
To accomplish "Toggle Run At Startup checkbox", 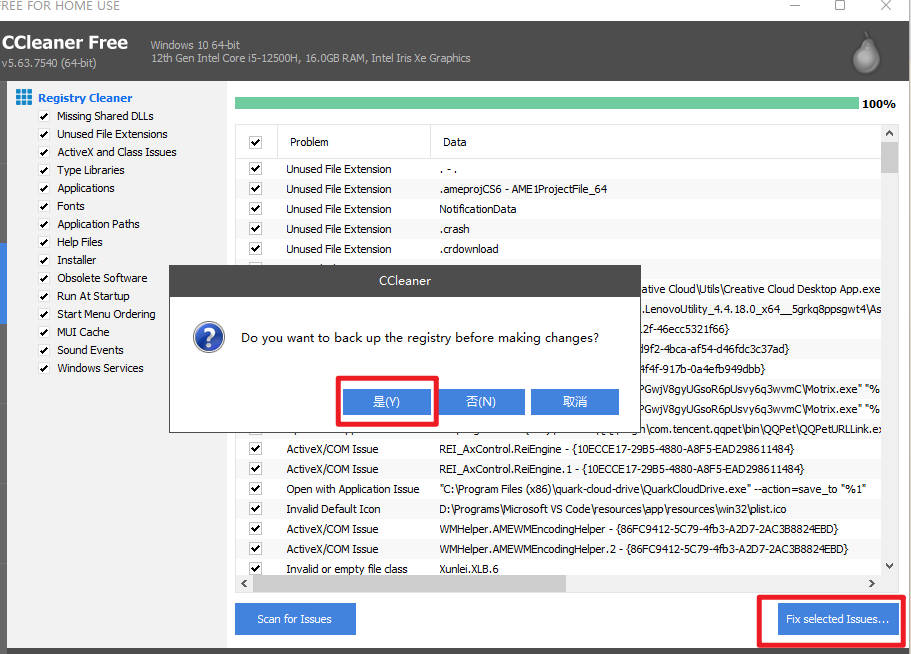I will coord(44,296).
